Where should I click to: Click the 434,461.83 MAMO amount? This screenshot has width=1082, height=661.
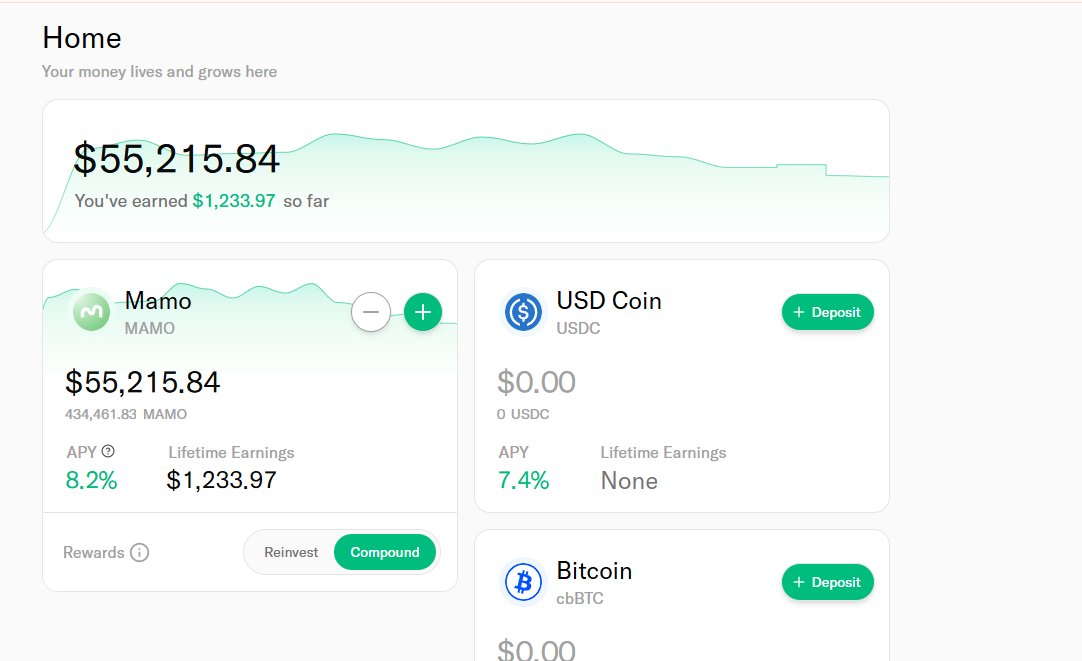tap(126, 414)
